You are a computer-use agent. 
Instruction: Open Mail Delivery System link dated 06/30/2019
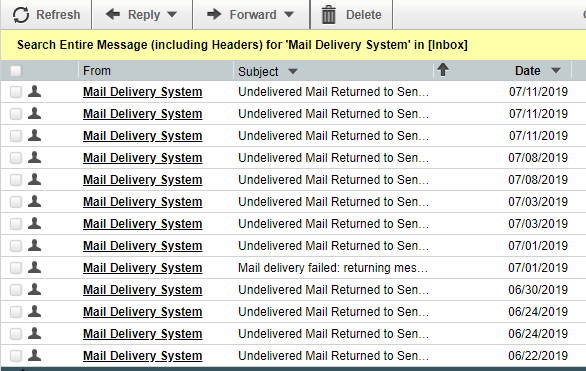tap(142, 290)
